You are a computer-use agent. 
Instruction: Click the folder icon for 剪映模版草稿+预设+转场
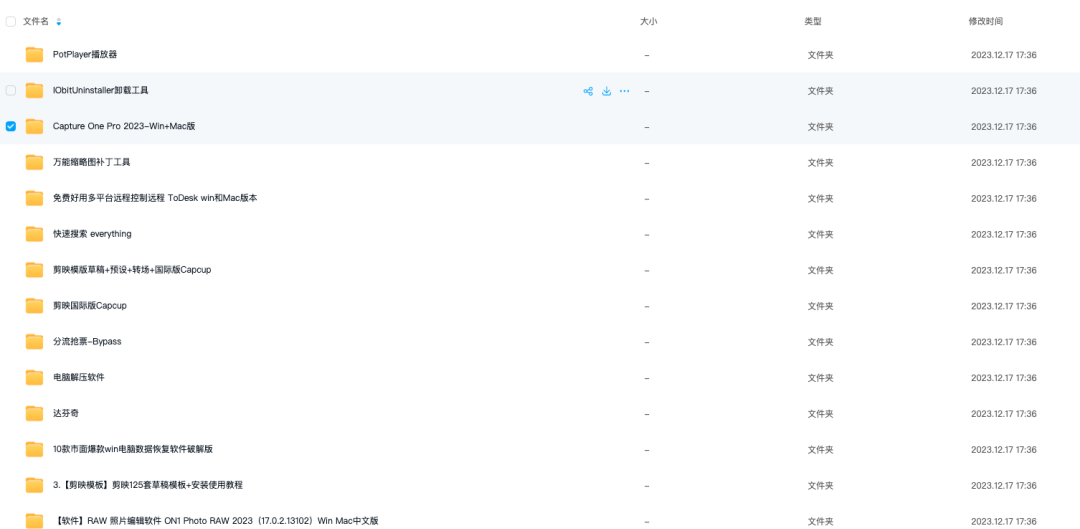[x=34, y=269]
